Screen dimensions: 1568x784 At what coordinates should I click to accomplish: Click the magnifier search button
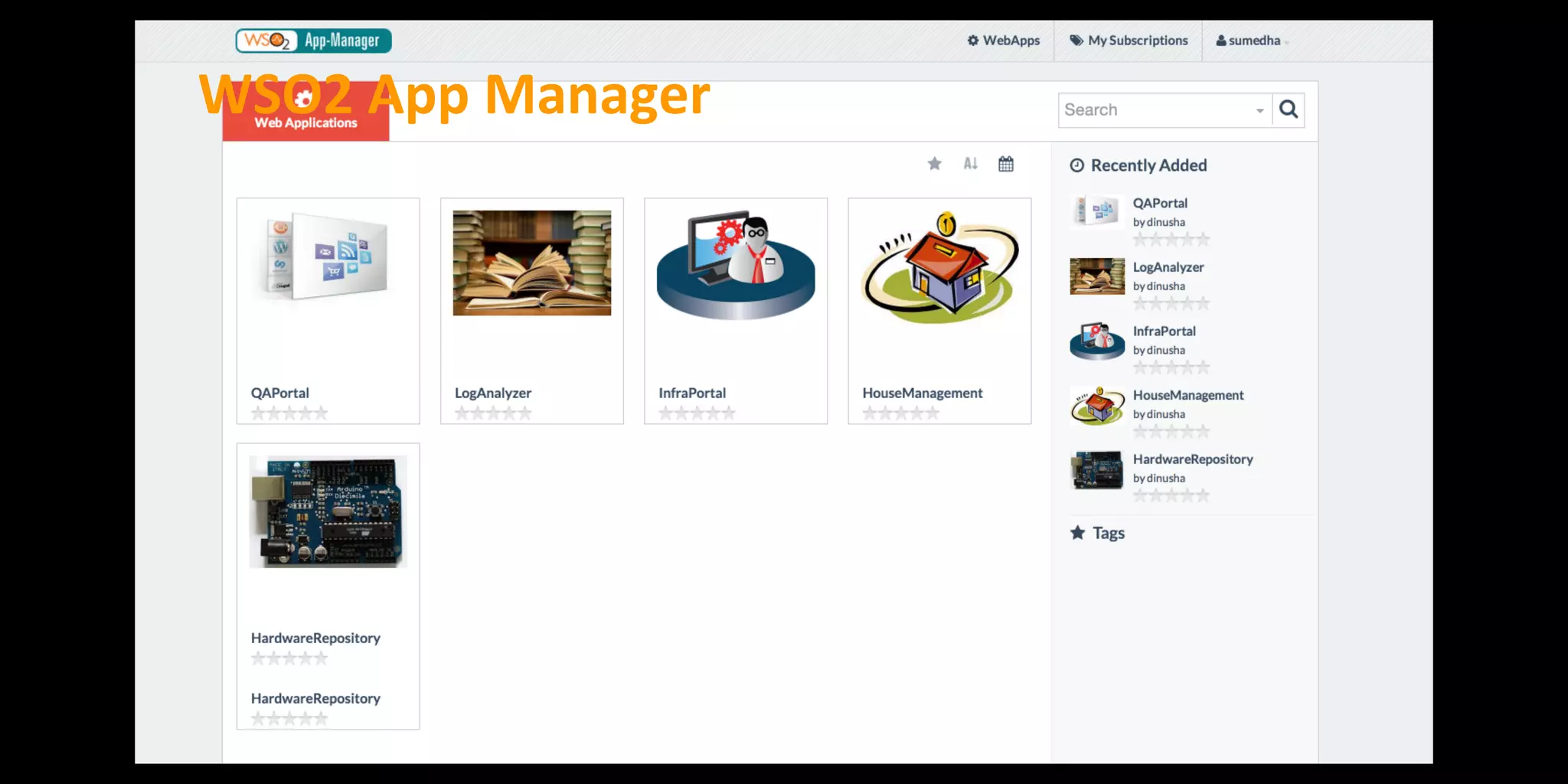[1289, 109]
